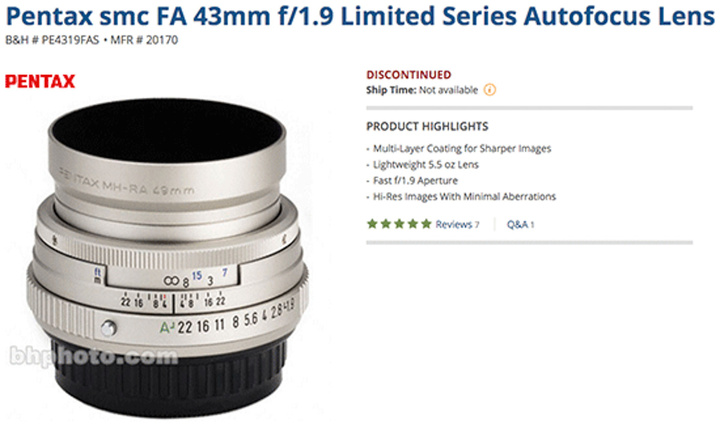Click the Multi-Layer Coating highlight item
The image size is (720, 428).
(461, 148)
